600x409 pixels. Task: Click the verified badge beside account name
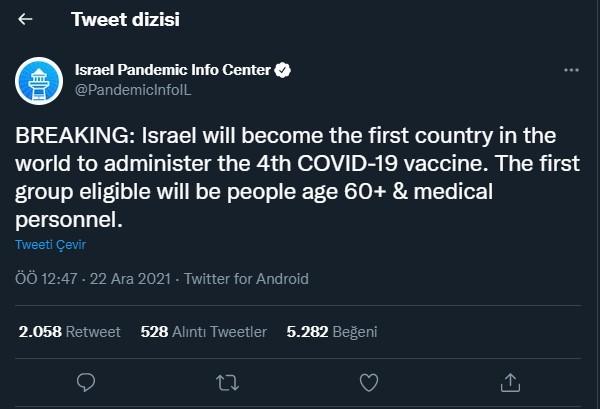coord(284,70)
